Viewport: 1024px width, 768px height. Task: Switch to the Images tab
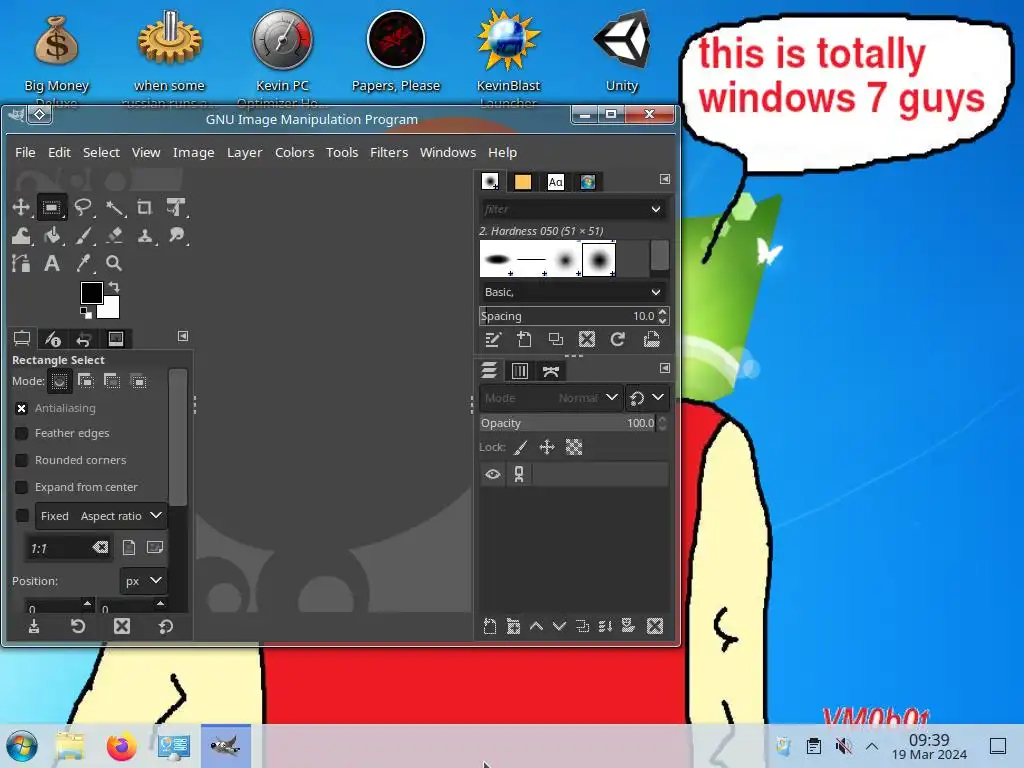pyautogui.click(x=116, y=338)
